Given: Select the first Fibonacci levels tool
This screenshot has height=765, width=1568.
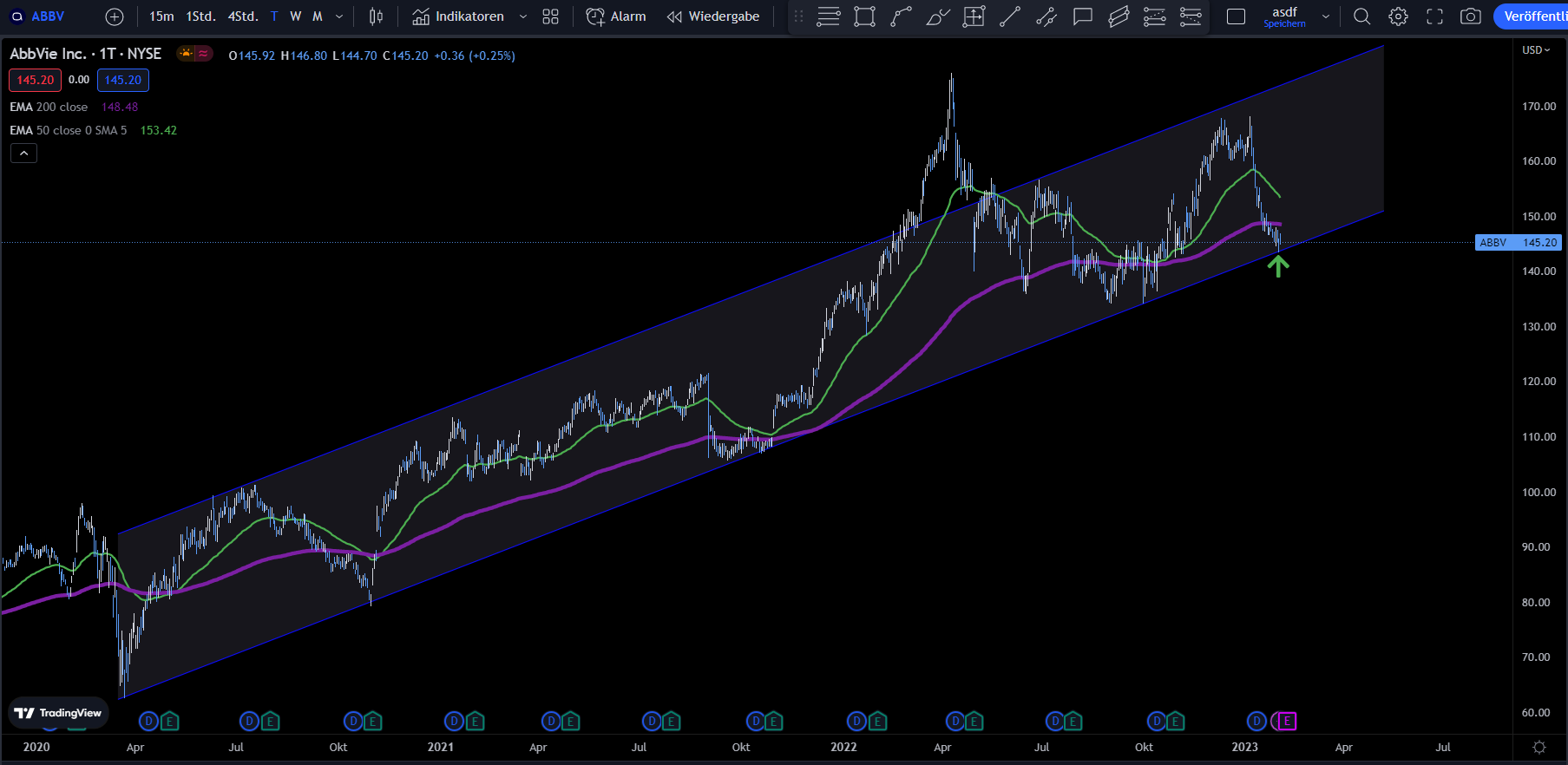Looking at the screenshot, I should [x=1154, y=16].
